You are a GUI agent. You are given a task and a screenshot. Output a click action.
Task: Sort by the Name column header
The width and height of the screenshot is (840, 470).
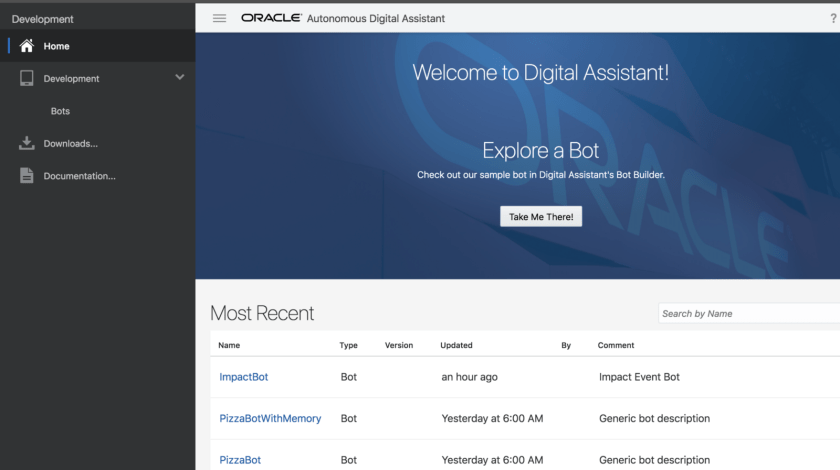pos(229,345)
